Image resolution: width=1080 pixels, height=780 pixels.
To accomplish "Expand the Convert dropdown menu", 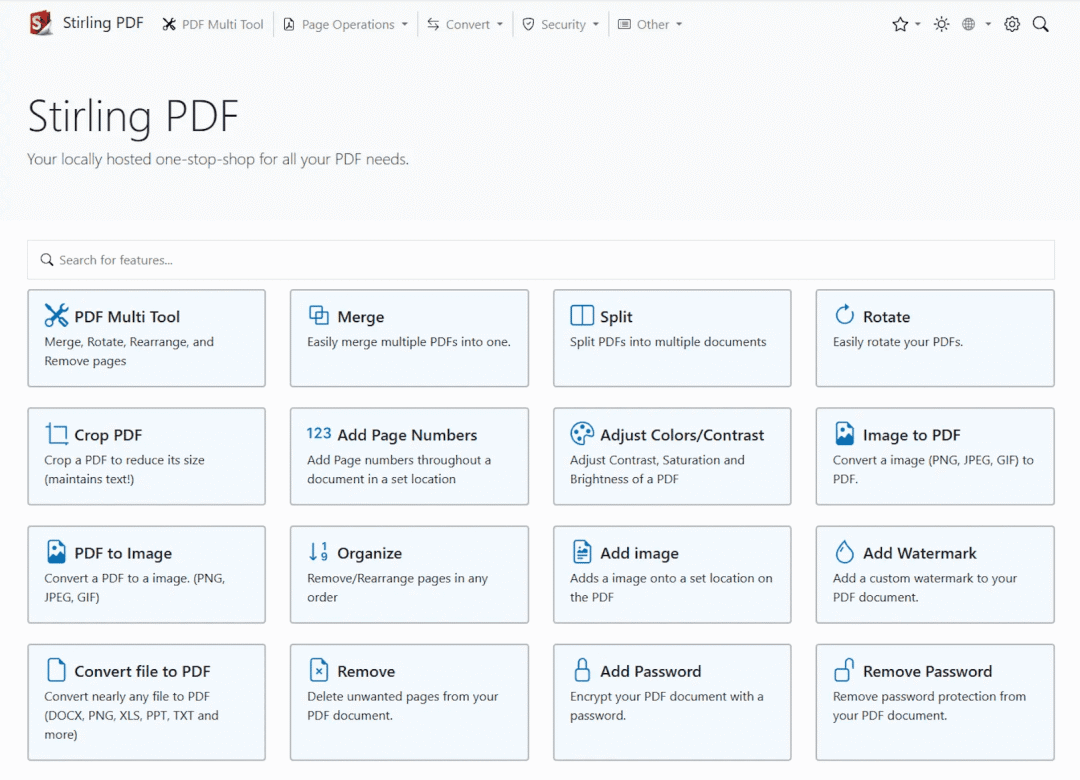I will click(465, 24).
